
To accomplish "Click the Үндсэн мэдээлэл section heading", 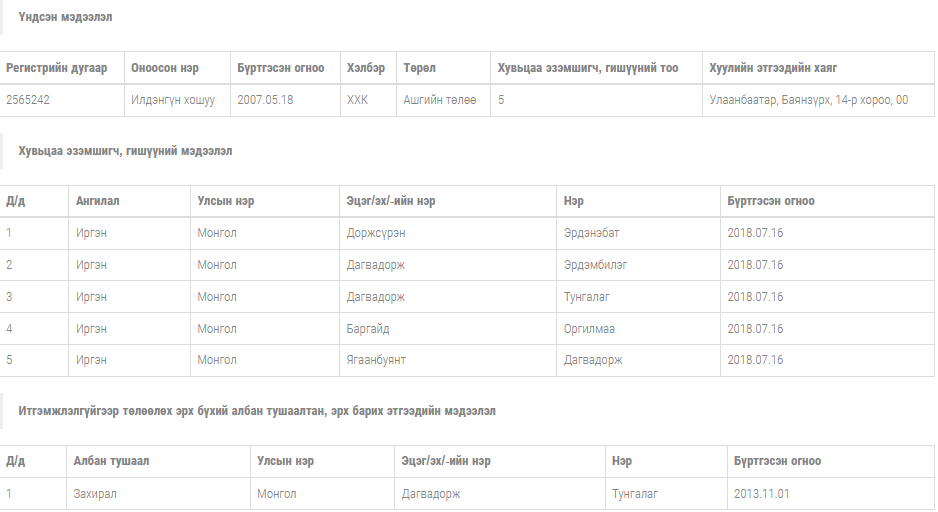I will click(65, 17).
